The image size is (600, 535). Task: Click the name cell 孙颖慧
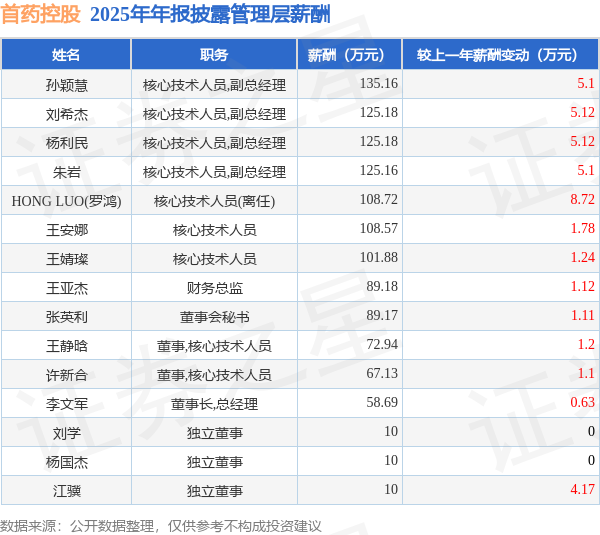67,85
